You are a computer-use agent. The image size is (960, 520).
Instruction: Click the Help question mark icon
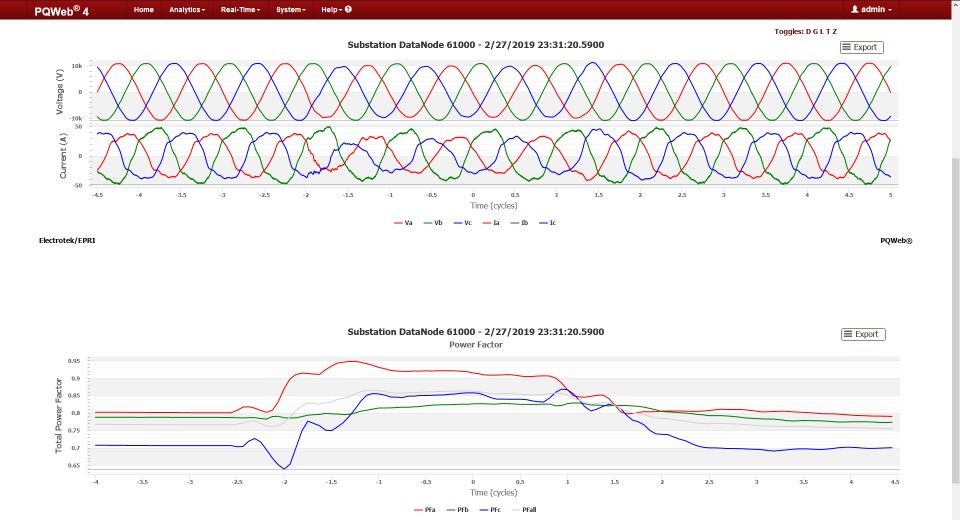(348, 9)
